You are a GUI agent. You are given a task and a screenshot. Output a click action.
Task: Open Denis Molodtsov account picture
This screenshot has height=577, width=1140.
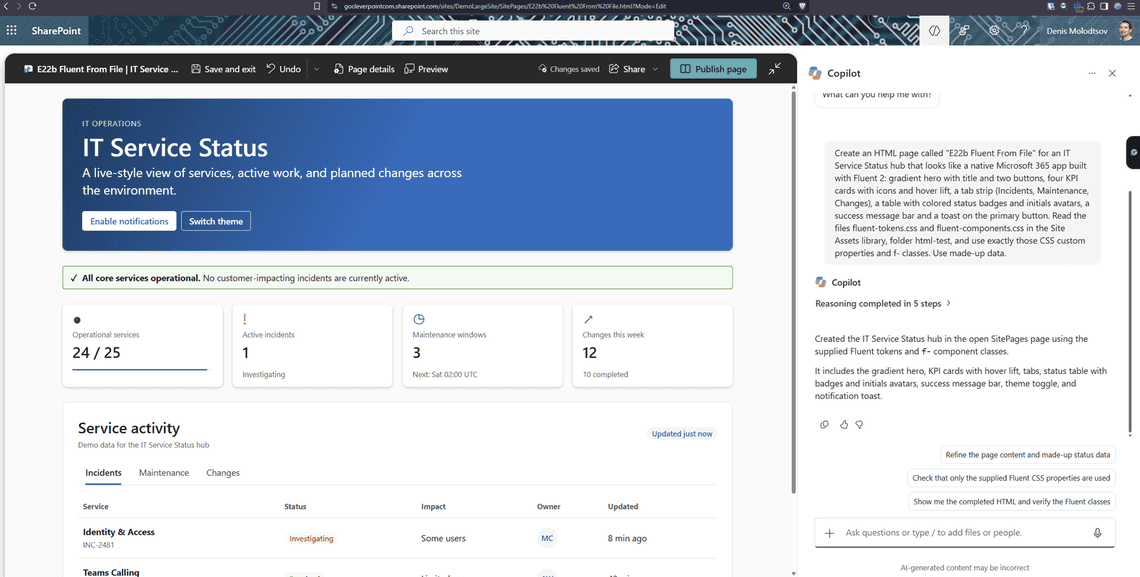tap(1125, 31)
